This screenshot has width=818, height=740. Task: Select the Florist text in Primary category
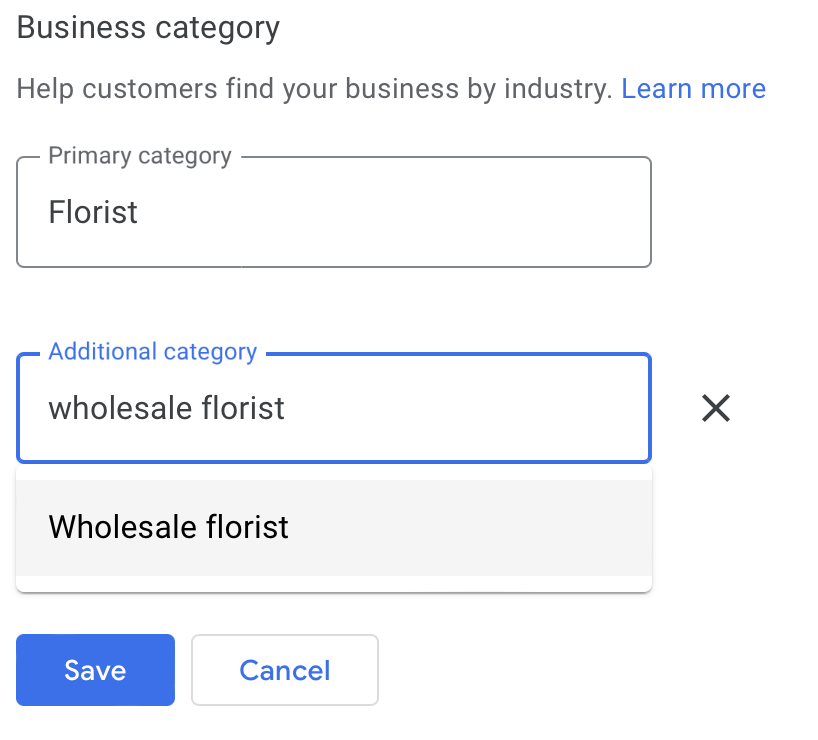(93, 211)
